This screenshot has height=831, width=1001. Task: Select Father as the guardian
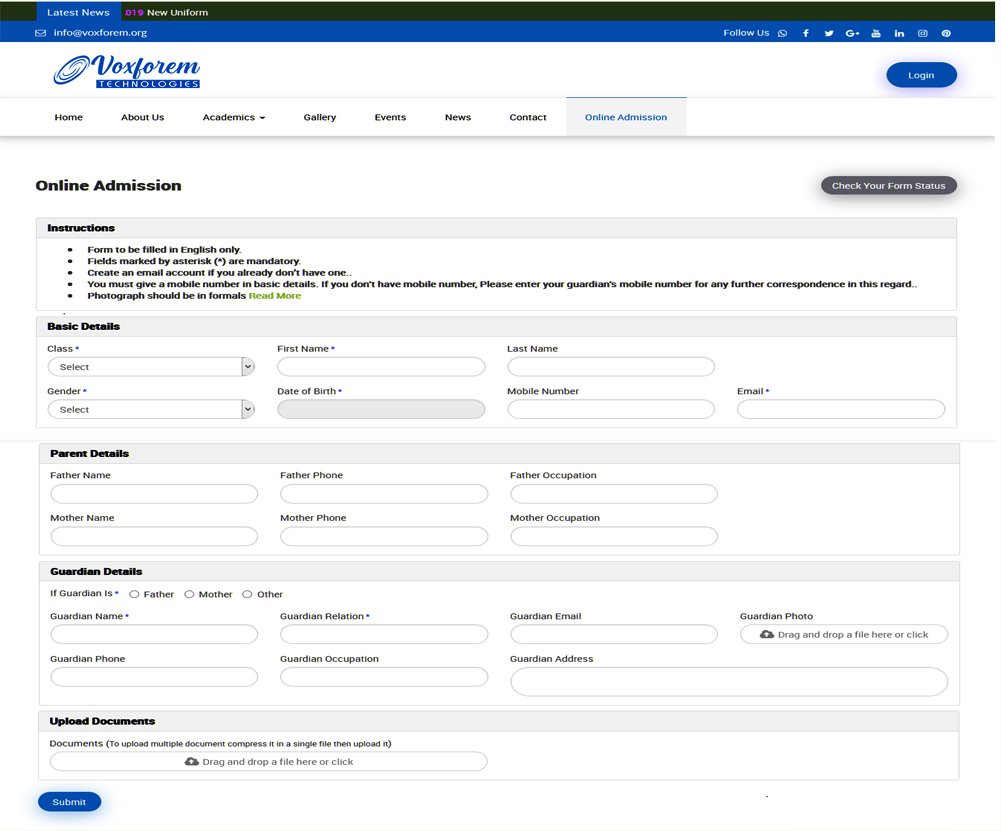[135, 594]
